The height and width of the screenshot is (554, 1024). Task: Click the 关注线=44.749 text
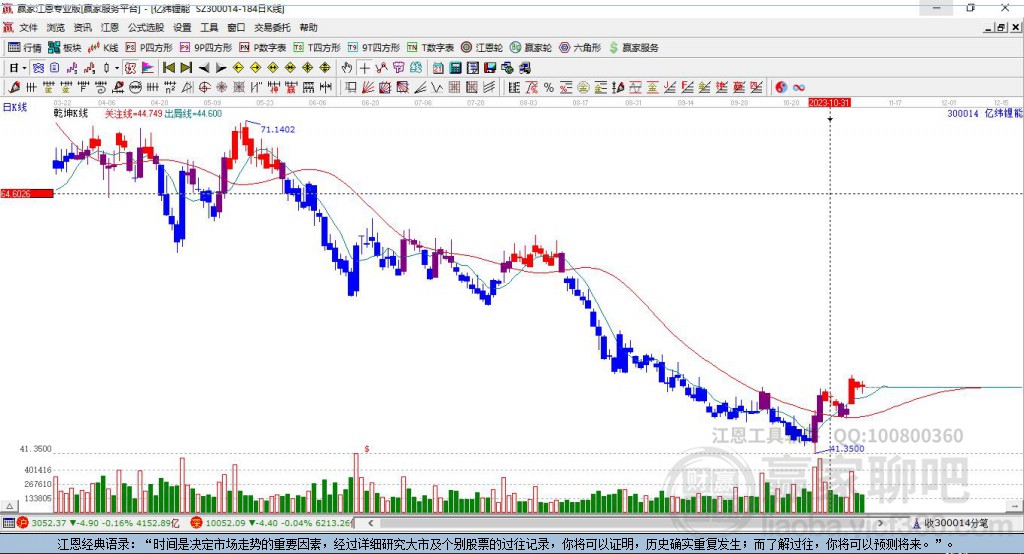pos(133,114)
